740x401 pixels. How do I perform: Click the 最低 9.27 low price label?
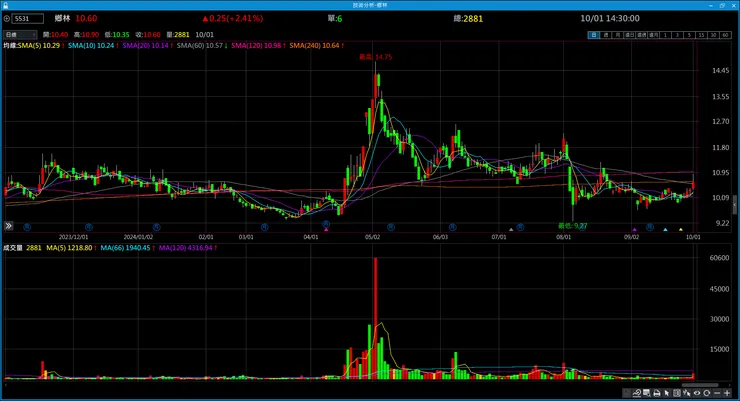[x=572, y=226]
